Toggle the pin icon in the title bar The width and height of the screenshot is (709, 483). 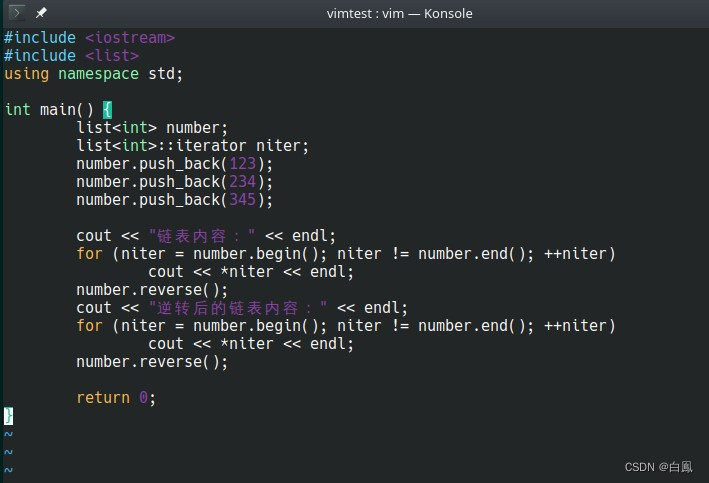click(41, 13)
